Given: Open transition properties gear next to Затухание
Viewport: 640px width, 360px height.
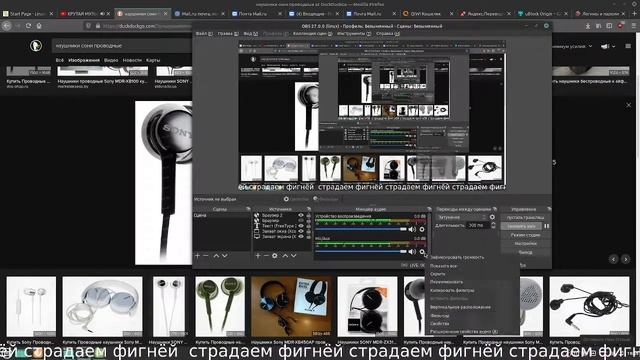Looking at the screenshot, I should point(492,217).
